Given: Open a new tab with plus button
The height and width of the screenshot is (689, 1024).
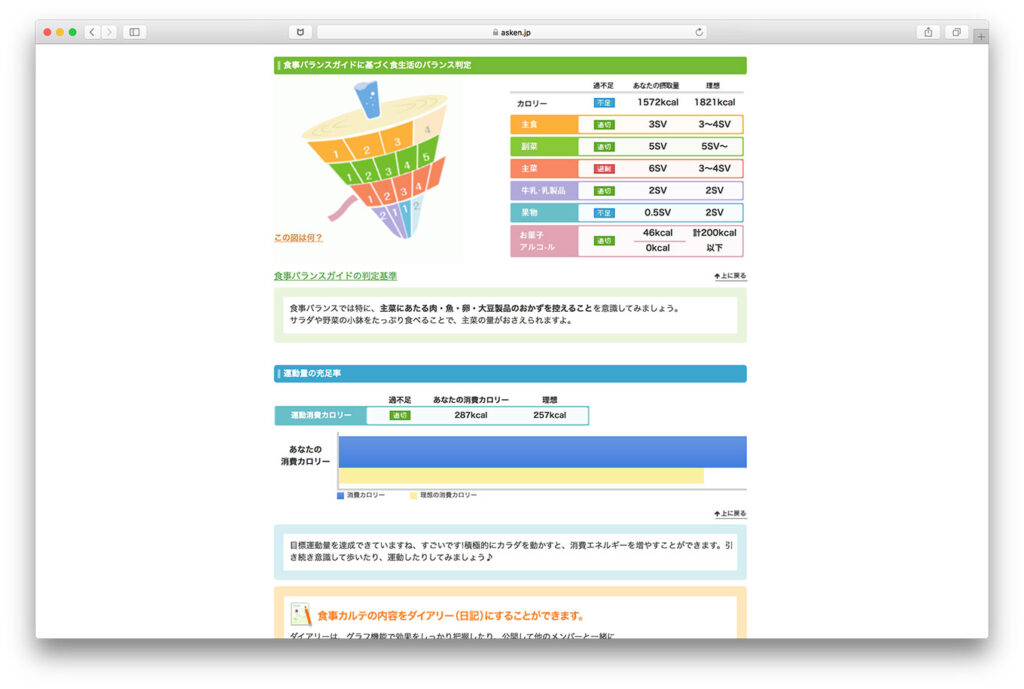Looking at the screenshot, I should (x=980, y=37).
